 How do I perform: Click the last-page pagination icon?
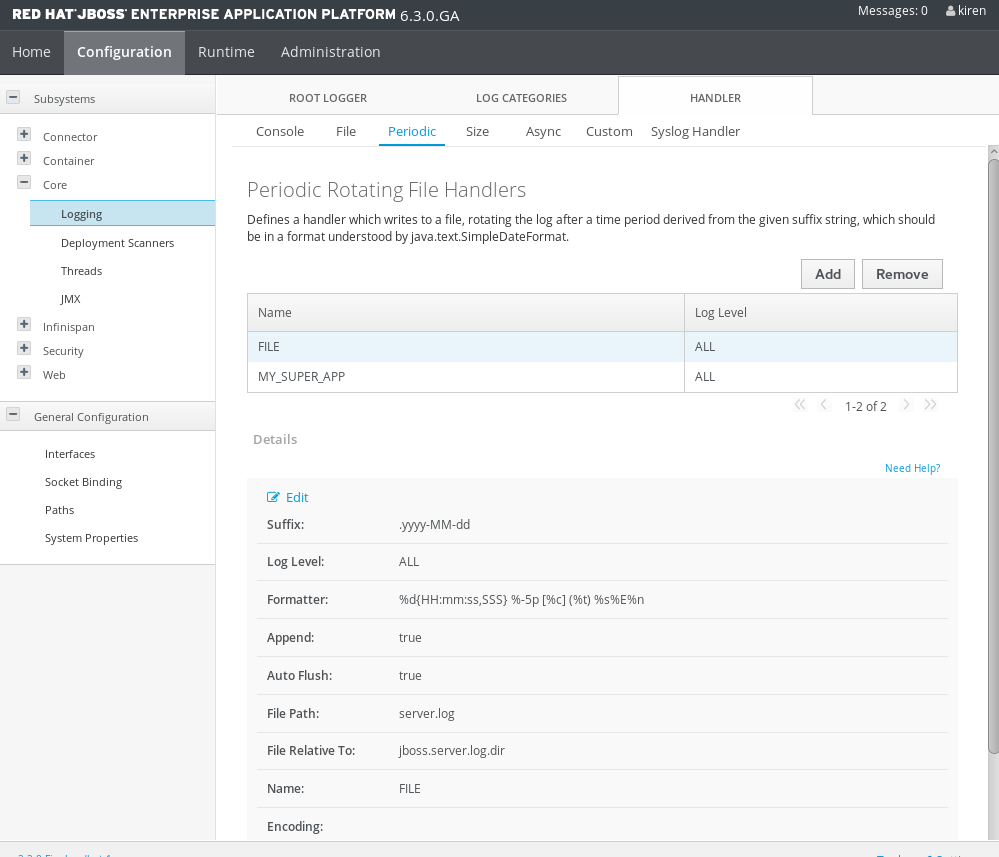pyautogui.click(x=930, y=404)
